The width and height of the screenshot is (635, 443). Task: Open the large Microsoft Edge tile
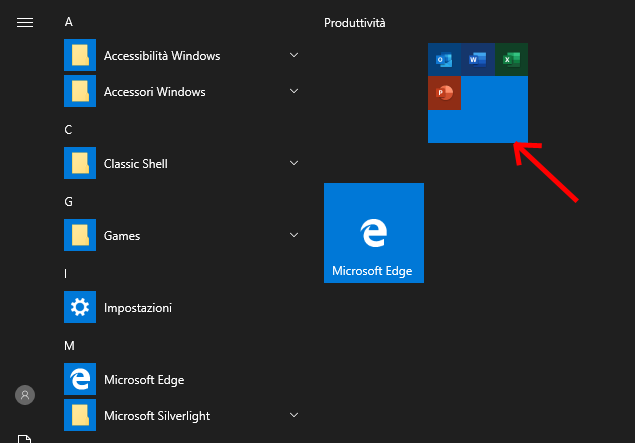click(374, 233)
